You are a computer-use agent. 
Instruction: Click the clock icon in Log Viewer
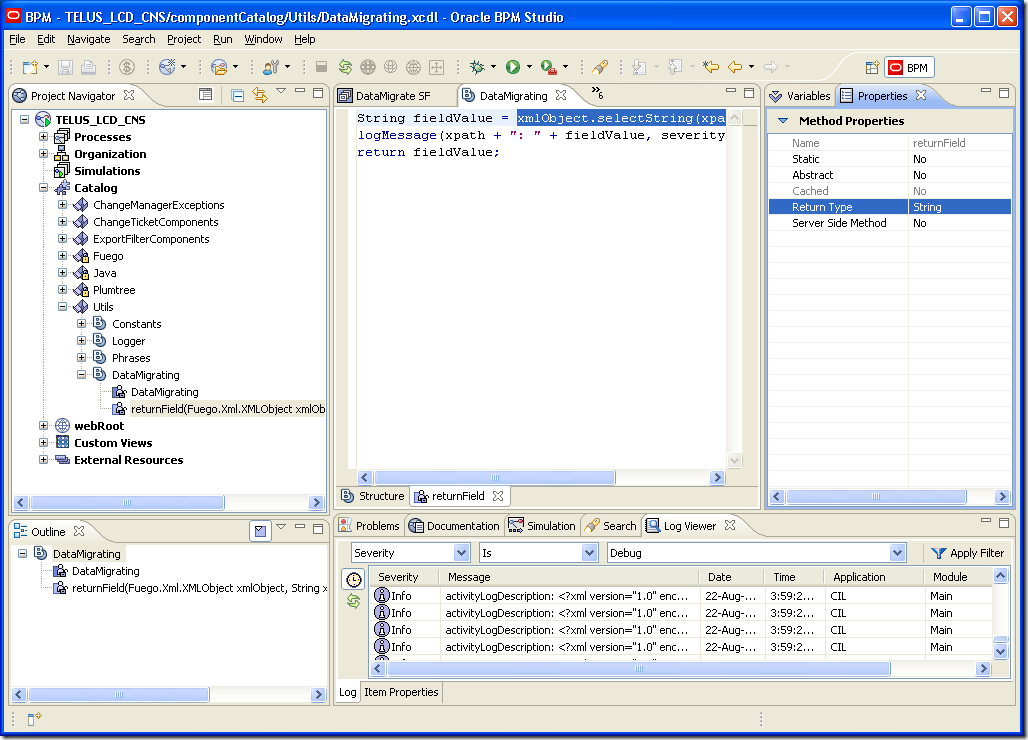pyautogui.click(x=353, y=579)
